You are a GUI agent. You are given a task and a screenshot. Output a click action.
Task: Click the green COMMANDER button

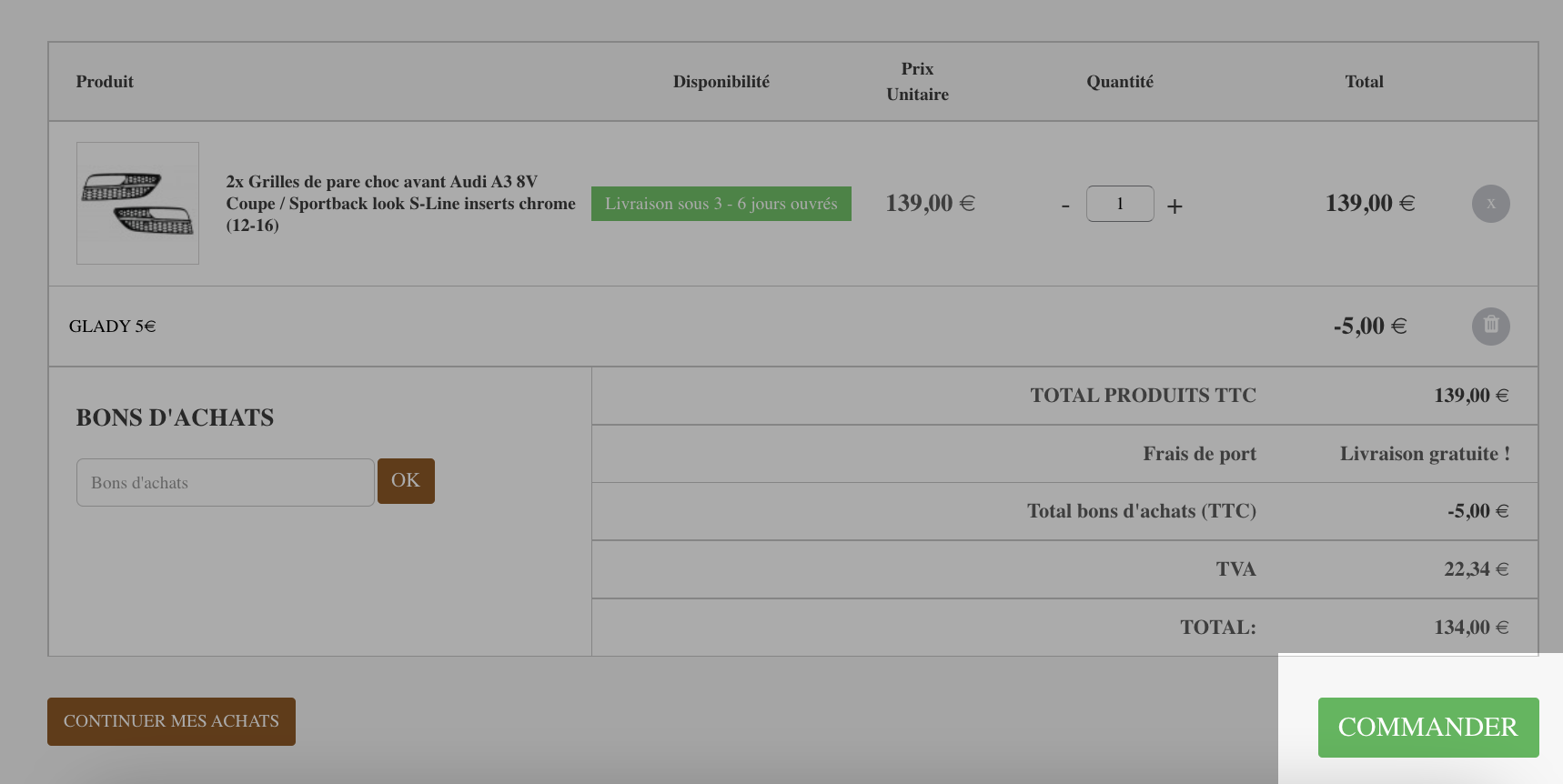click(x=1428, y=728)
